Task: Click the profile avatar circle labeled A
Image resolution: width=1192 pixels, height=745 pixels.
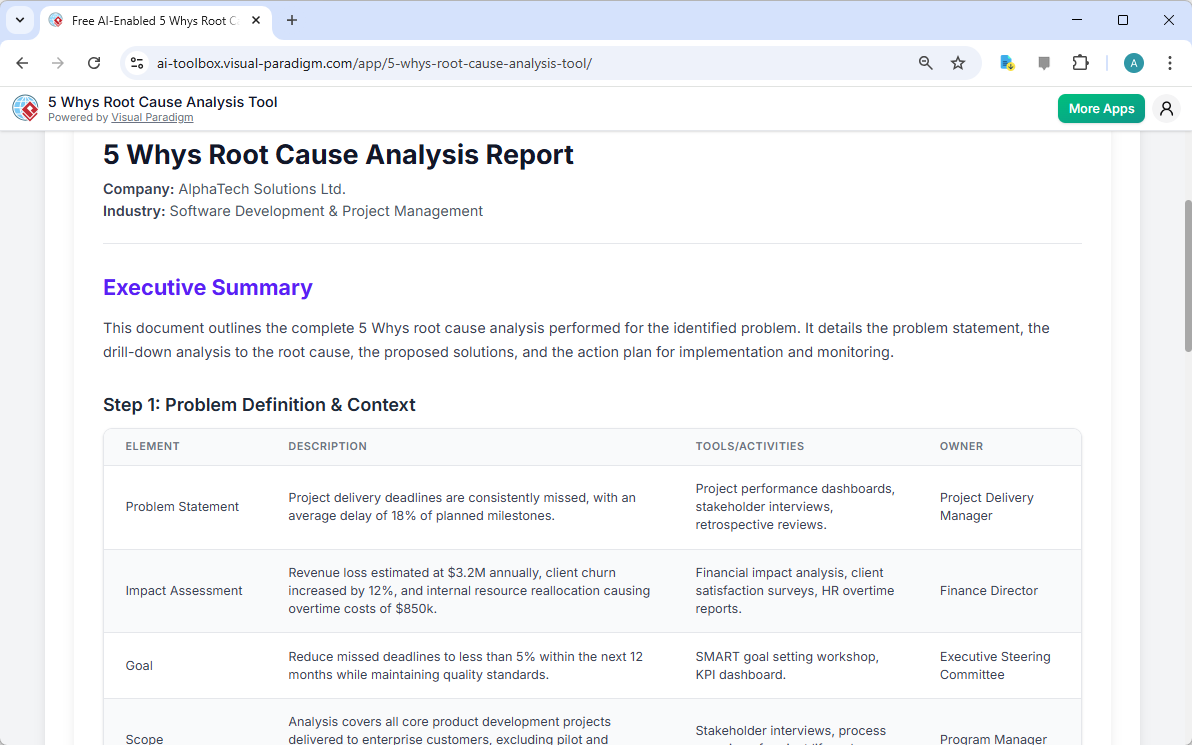Action: [1133, 62]
